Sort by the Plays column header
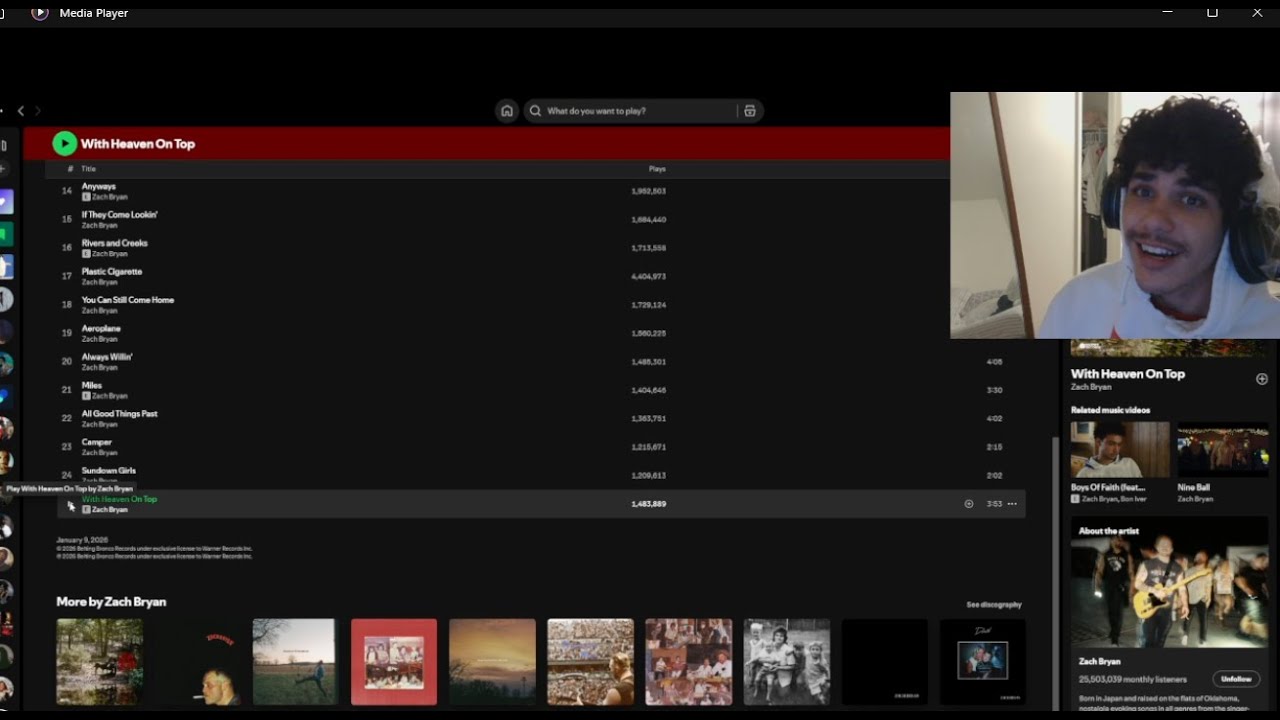Viewport: 1280px width, 720px height. [657, 169]
